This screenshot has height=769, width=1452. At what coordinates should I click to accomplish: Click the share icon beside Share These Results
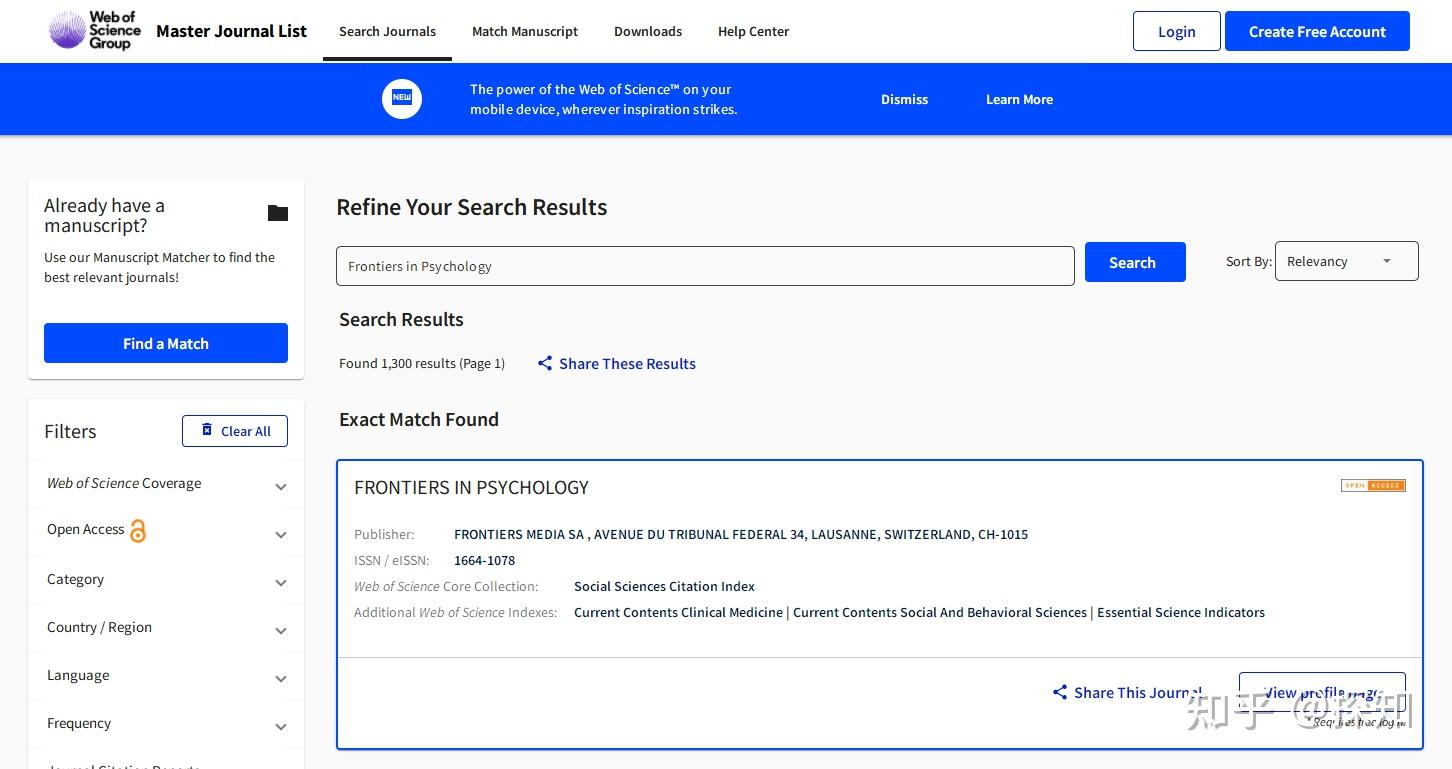545,363
